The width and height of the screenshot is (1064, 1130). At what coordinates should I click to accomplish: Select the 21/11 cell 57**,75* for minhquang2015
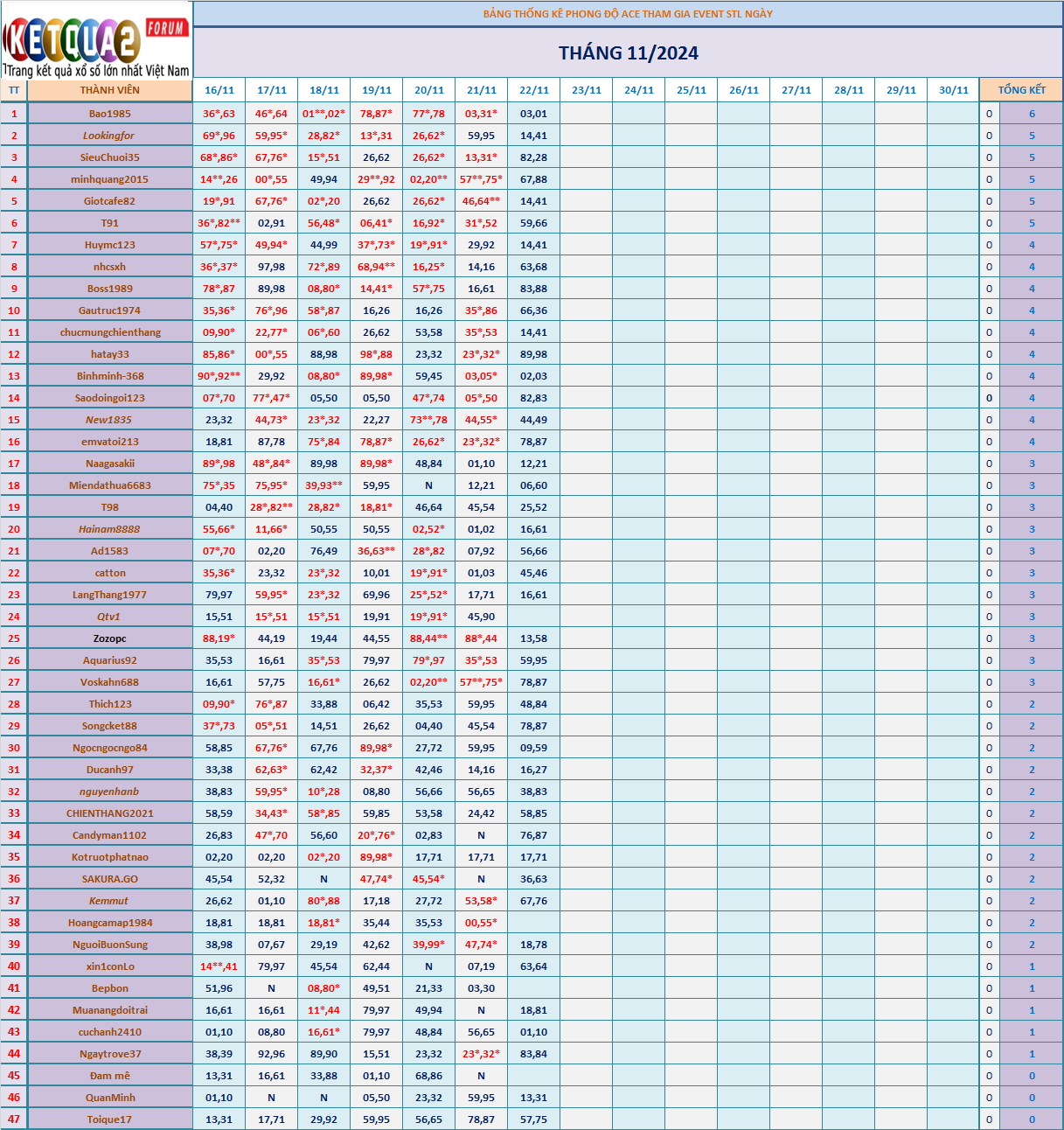(482, 179)
